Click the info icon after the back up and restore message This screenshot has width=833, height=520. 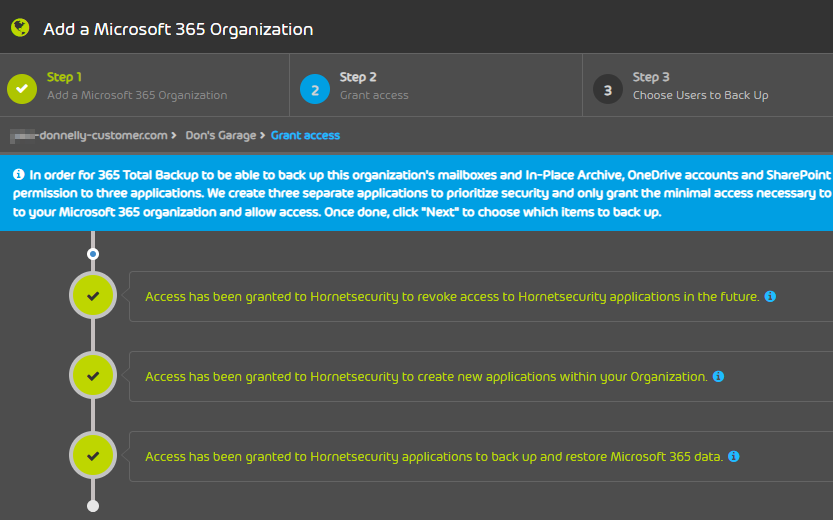734,456
